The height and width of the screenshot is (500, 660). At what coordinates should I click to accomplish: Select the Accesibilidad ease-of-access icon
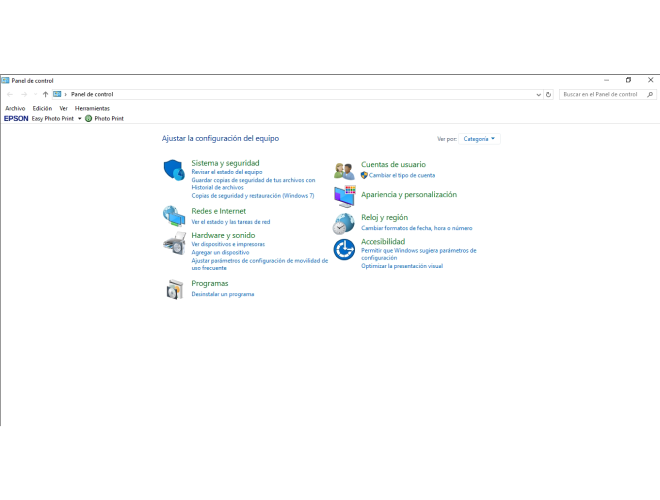click(344, 249)
